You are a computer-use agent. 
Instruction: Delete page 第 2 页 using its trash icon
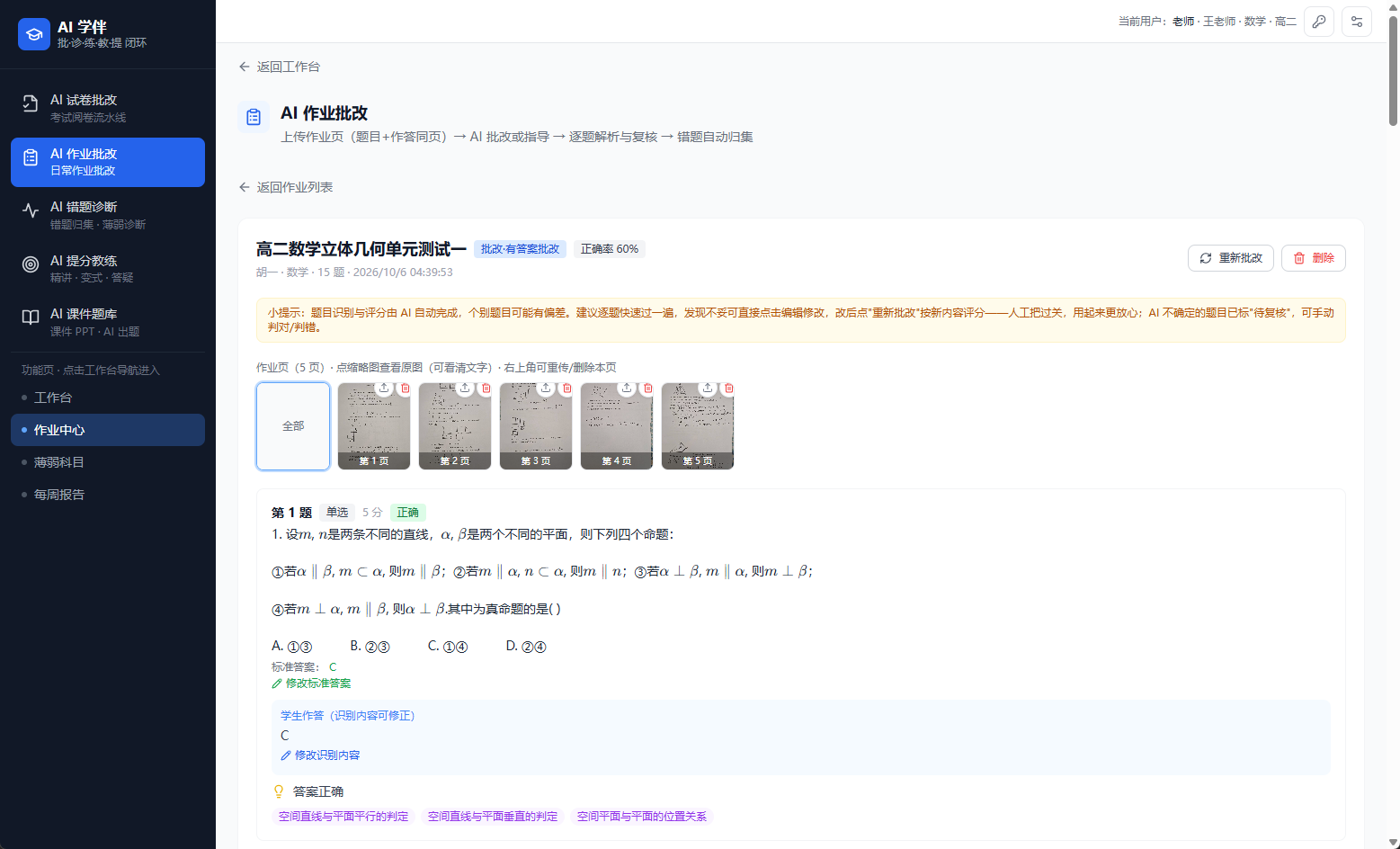pyautogui.click(x=486, y=388)
